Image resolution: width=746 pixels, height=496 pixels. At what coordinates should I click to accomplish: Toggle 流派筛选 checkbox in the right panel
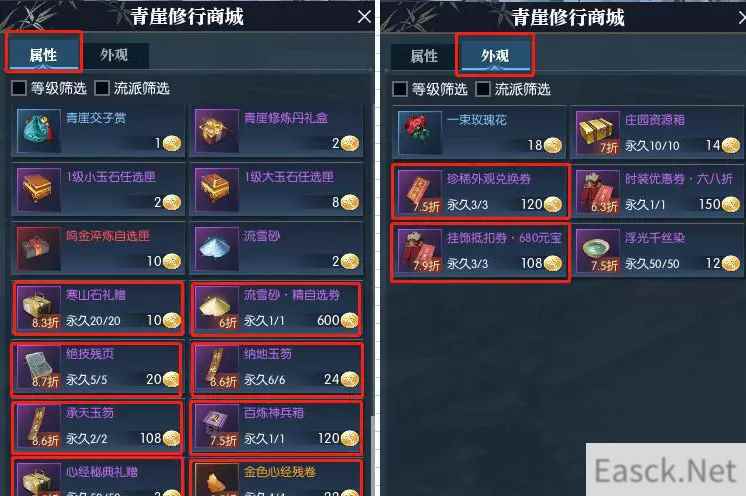click(483, 89)
